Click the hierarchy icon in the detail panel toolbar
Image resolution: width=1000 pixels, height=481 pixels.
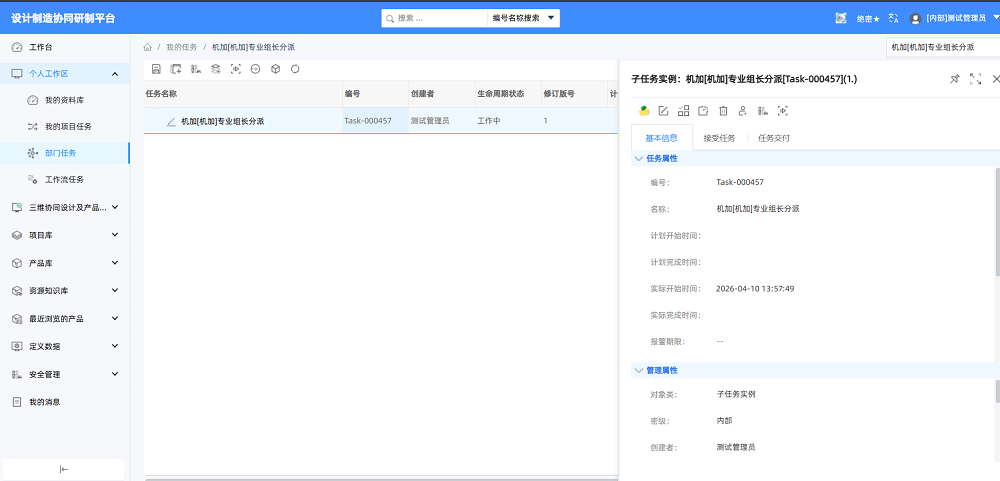click(763, 111)
